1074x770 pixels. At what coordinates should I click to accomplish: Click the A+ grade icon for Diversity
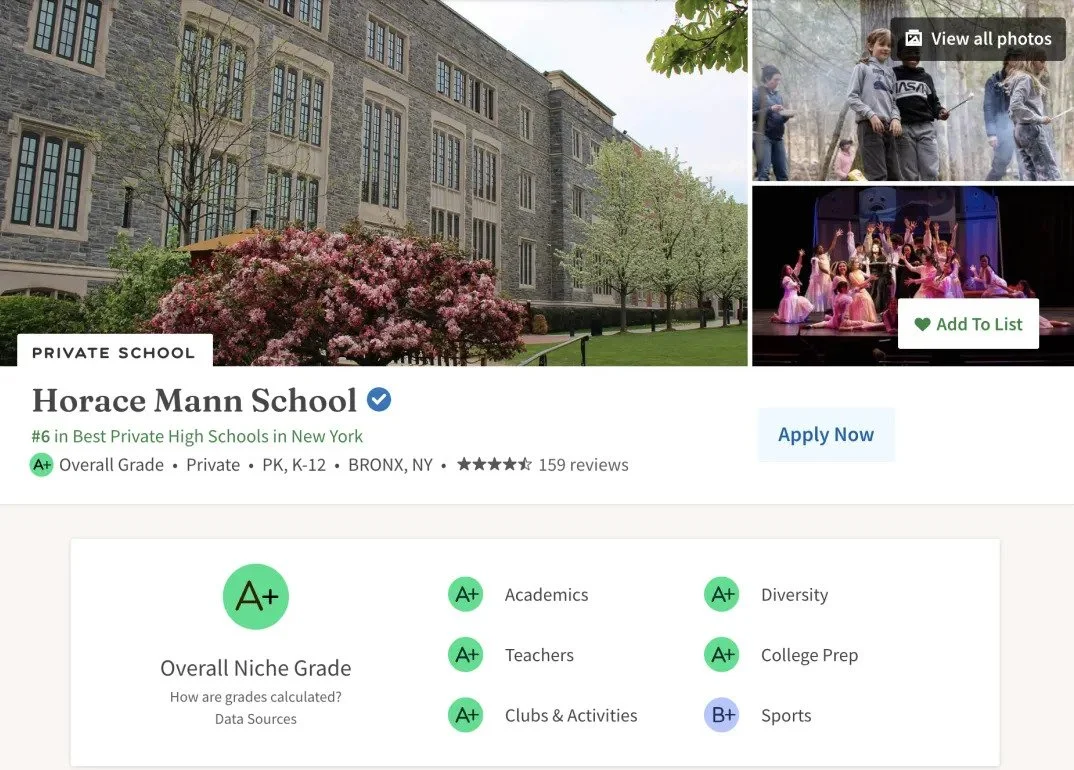coord(722,595)
